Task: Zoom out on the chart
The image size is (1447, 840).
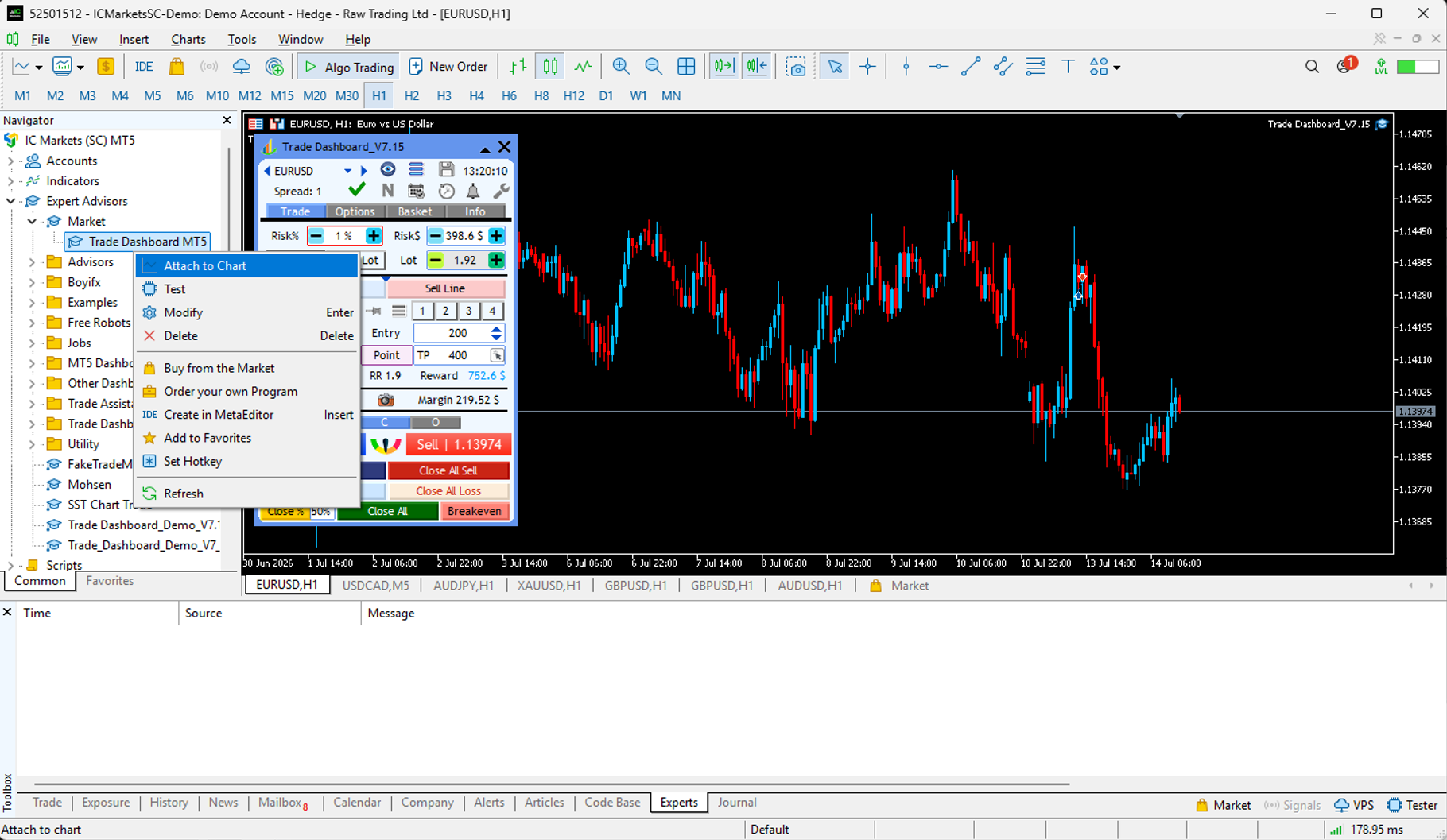Action: pos(654,67)
